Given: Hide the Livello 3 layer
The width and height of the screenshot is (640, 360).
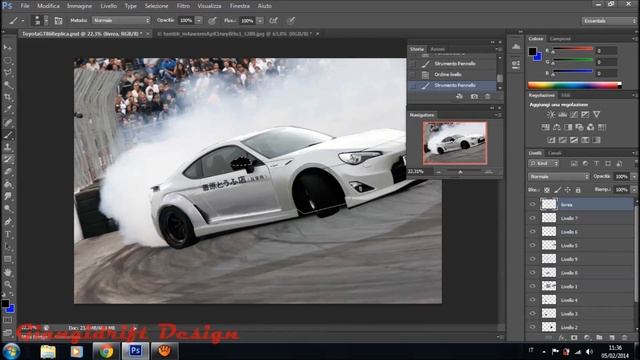Looking at the screenshot, I should click(532, 313).
